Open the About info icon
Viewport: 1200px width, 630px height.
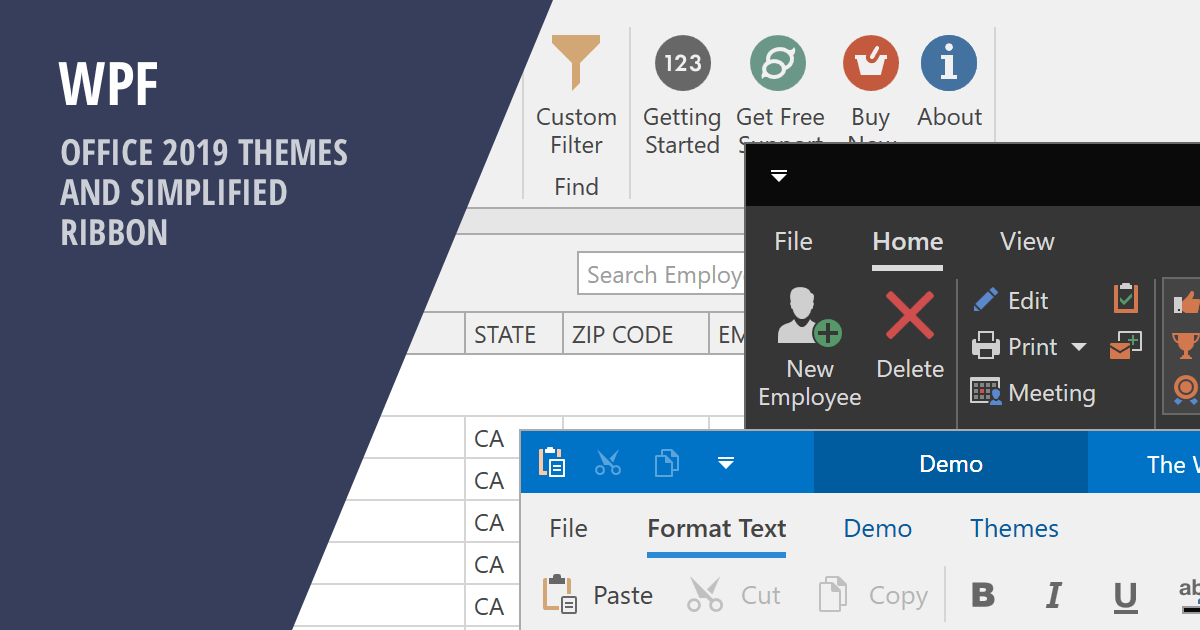[x=948, y=63]
